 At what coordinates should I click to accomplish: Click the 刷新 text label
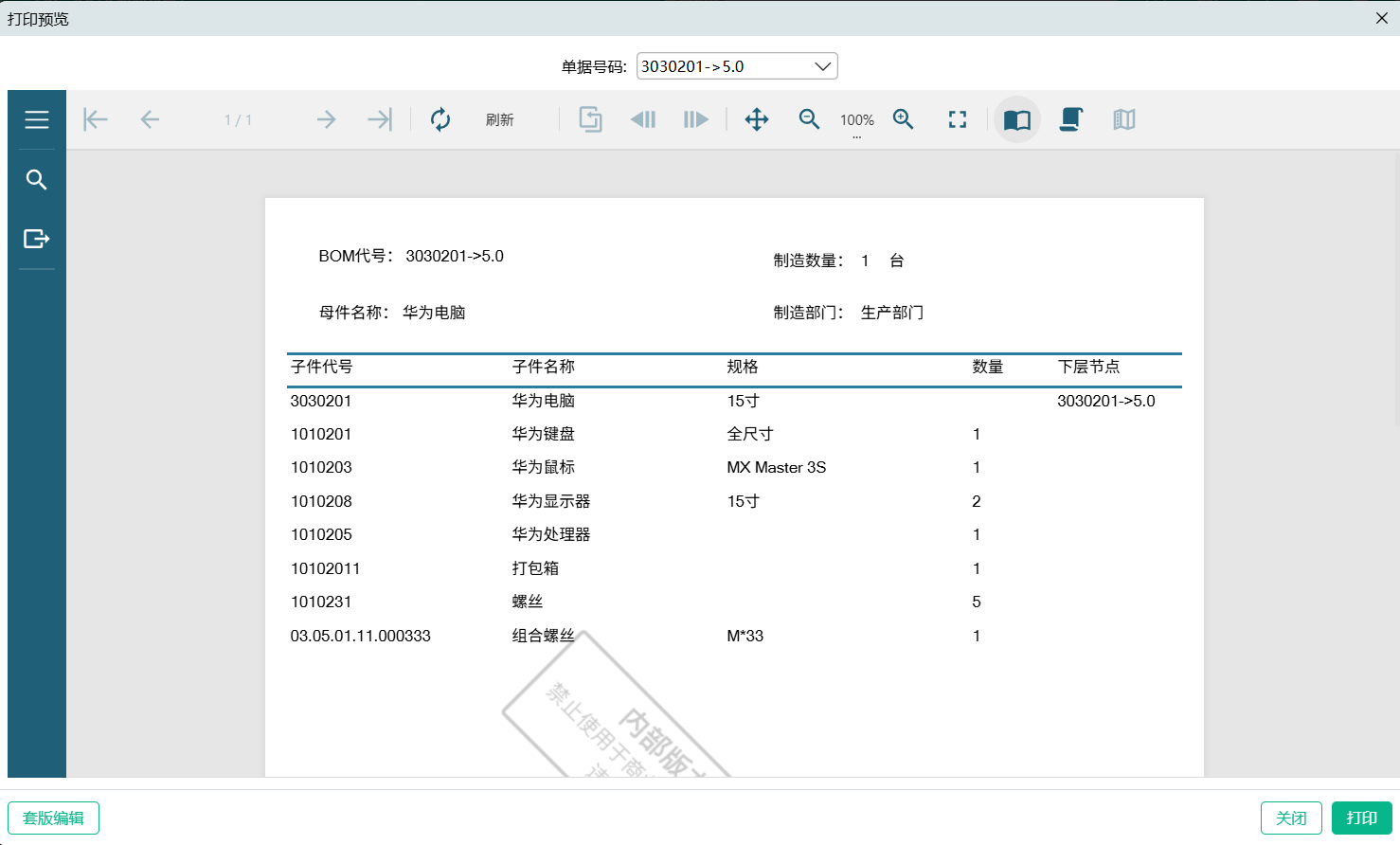tap(499, 120)
